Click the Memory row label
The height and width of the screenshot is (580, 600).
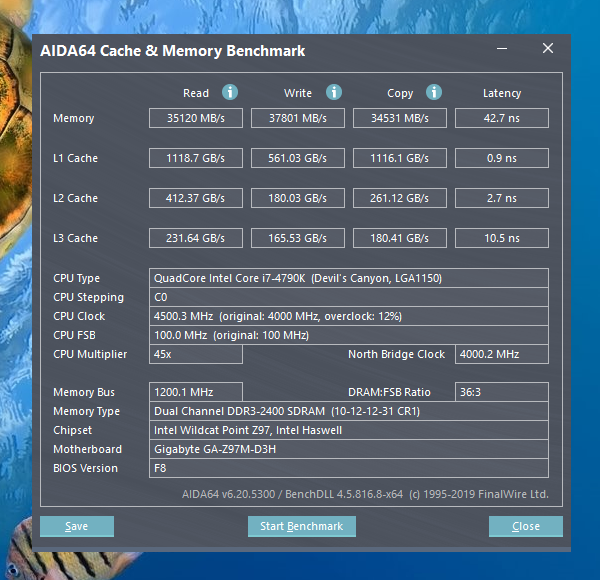(x=73, y=118)
